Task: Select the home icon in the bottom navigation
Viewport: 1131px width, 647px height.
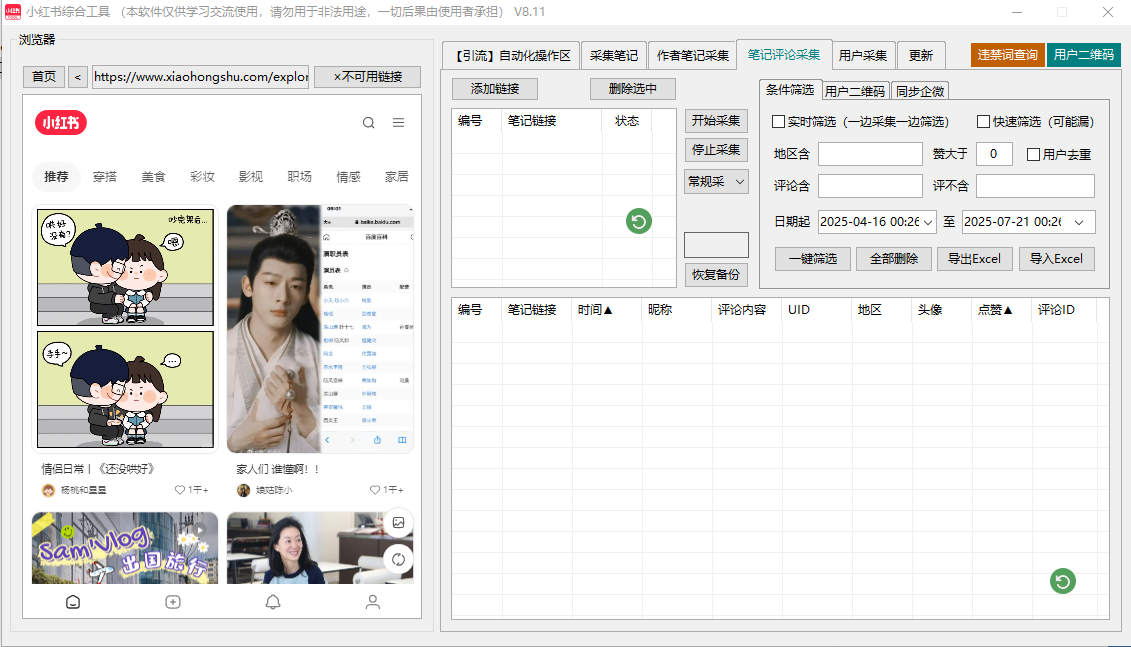Action: [x=72, y=602]
